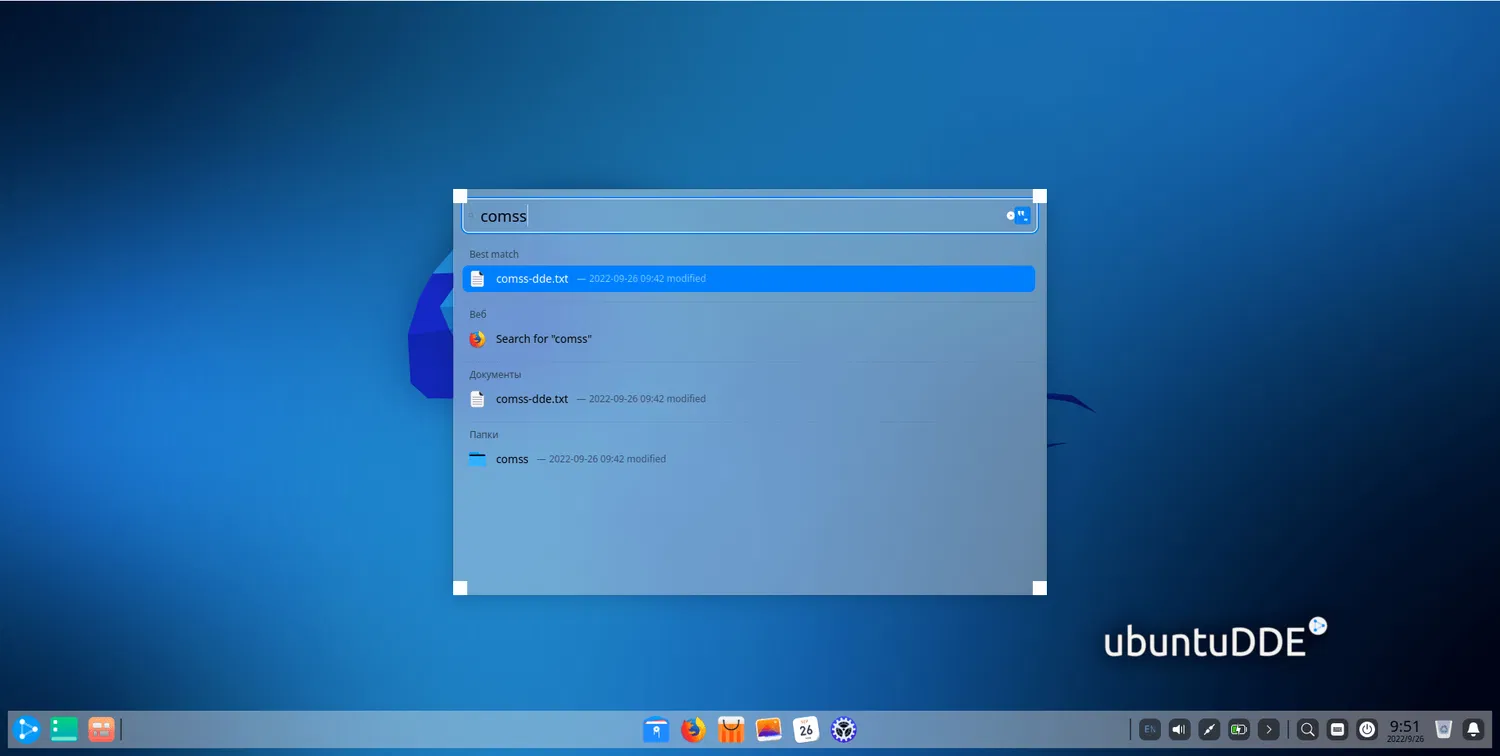Click the modified date under Документы
Screen dimensions: 1500x756
click(647, 399)
